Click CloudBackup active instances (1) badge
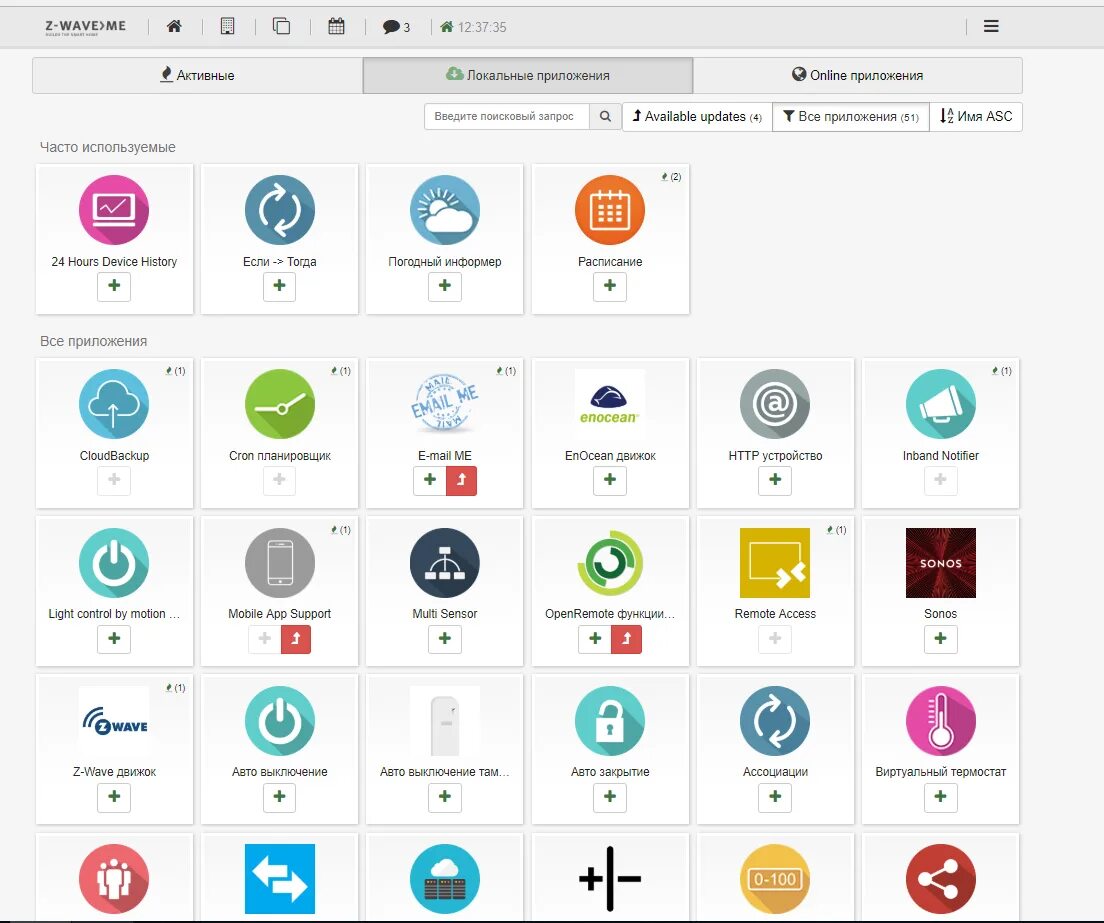This screenshot has height=923, width=1104. [x=175, y=371]
